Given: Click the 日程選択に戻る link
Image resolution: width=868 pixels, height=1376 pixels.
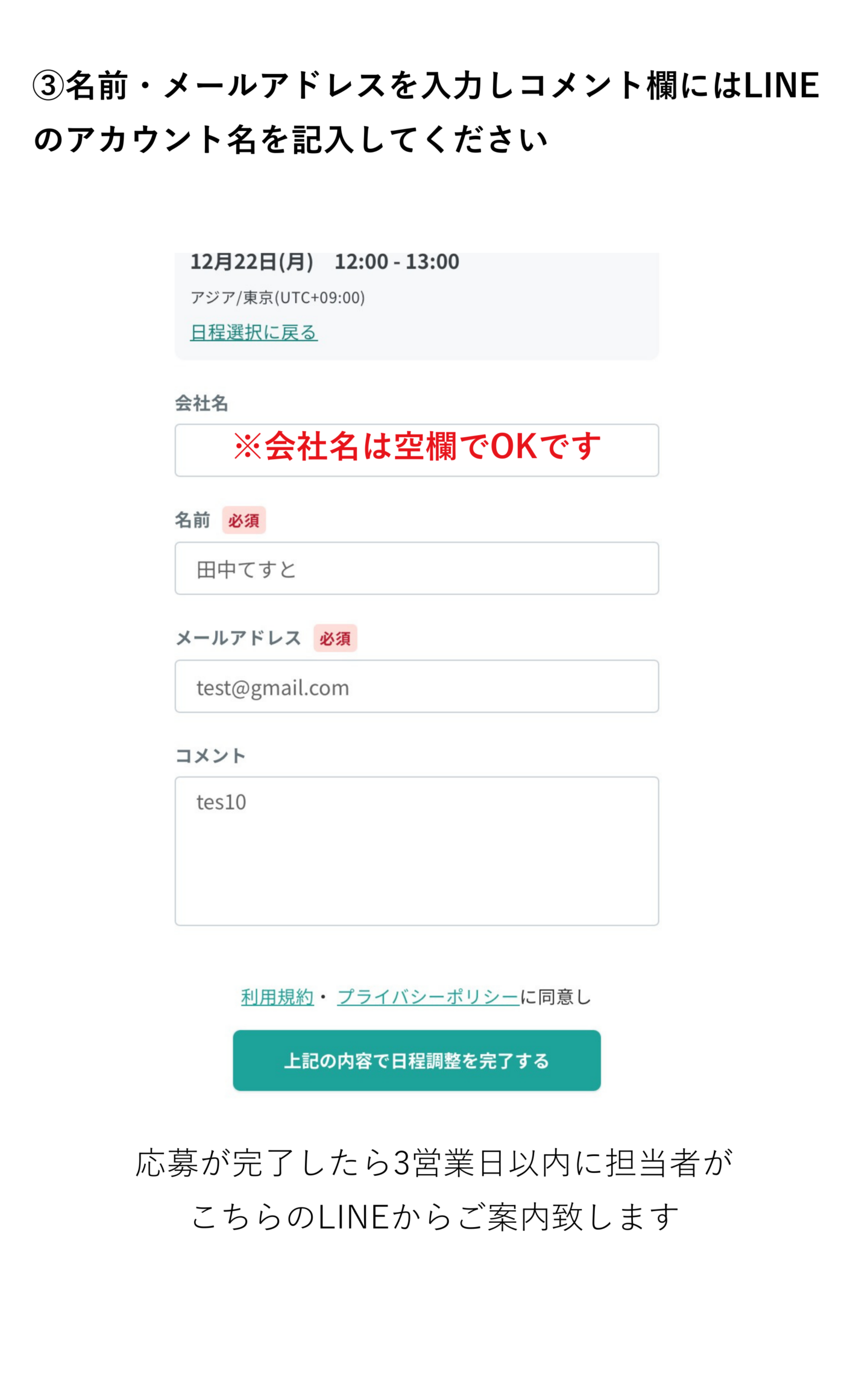Looking at the screenshot, I should pos(254,332).
